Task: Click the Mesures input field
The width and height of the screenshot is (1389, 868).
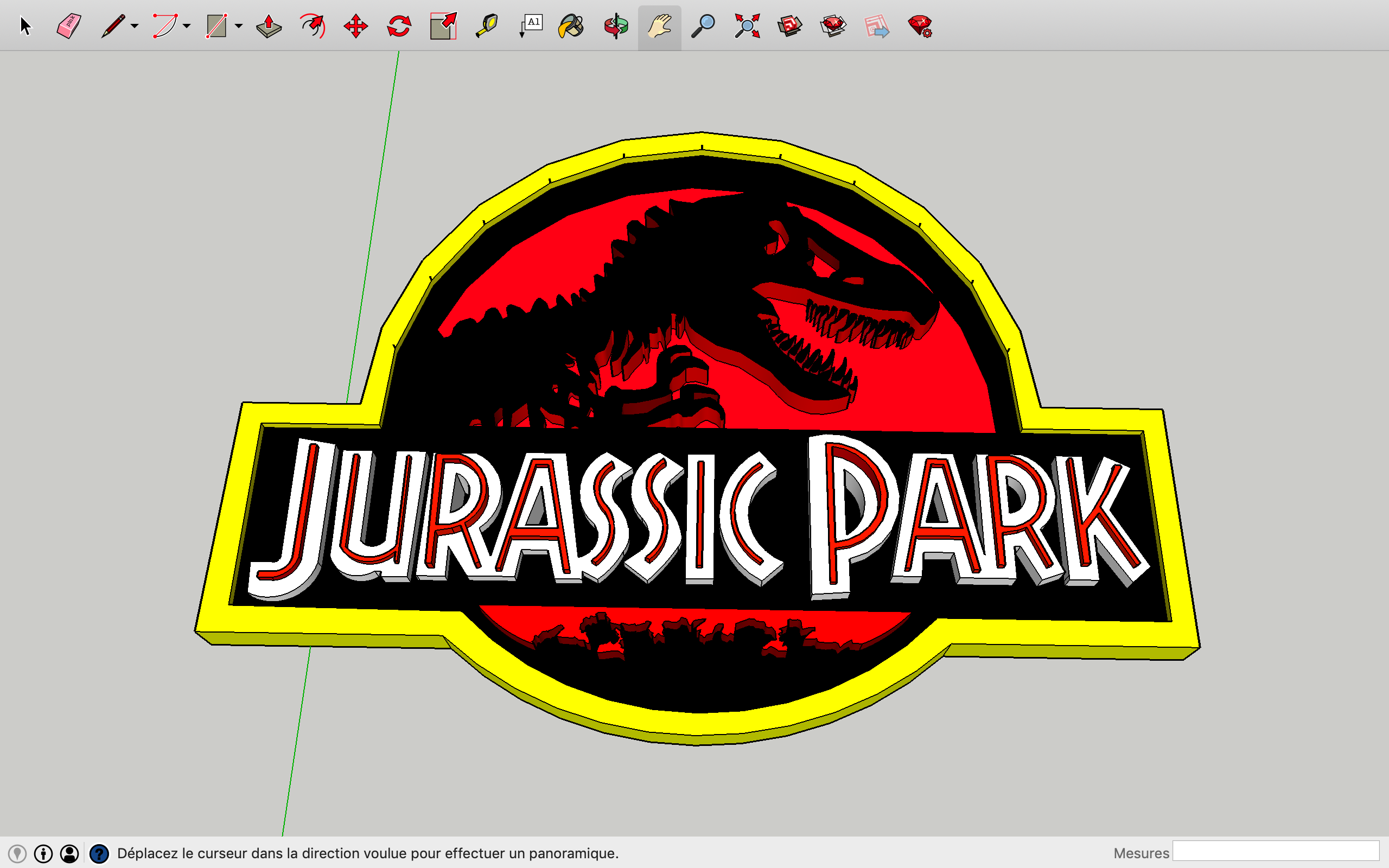Action: 1276,851
